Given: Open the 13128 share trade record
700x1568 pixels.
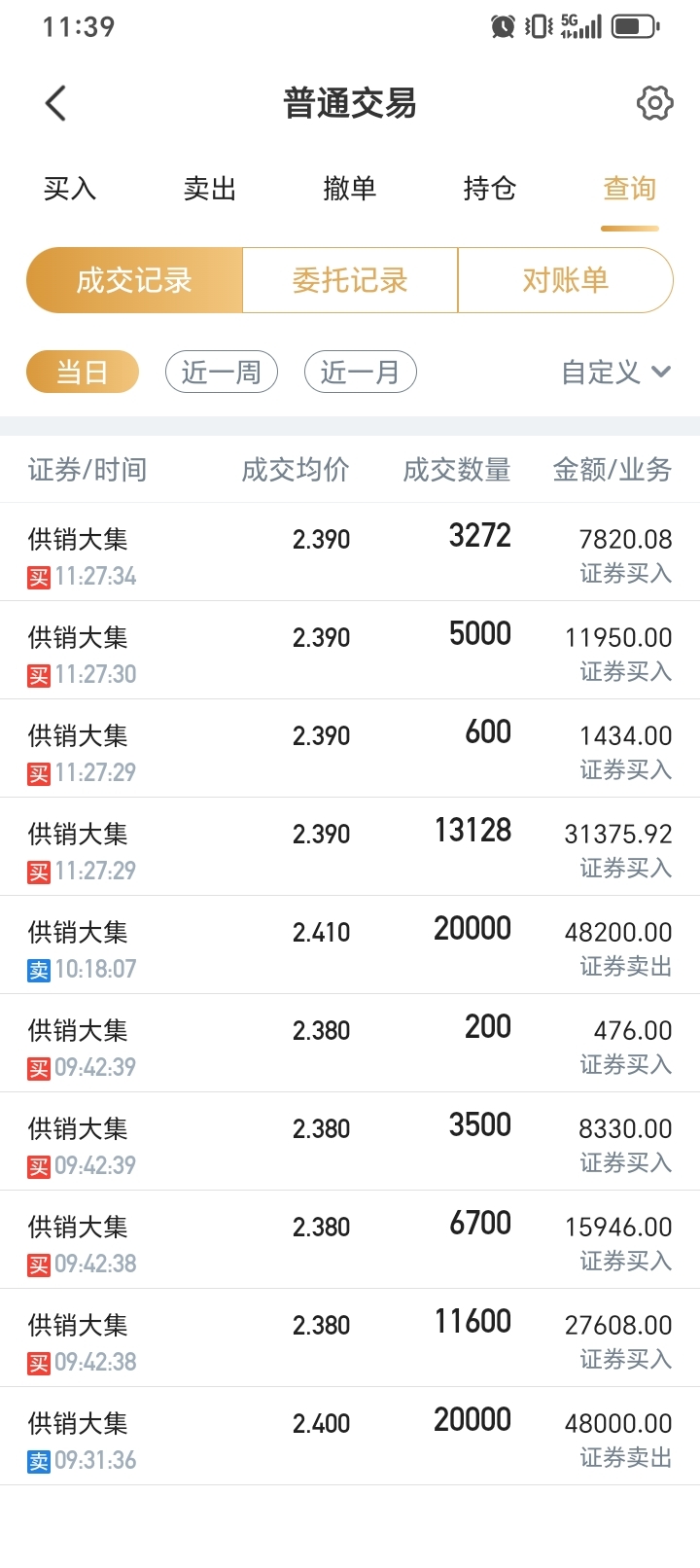Looking at the screenshot, I should [350, 846].
